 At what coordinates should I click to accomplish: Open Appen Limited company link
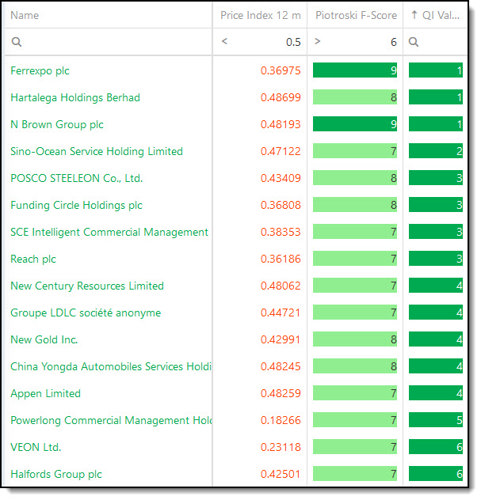46,394
